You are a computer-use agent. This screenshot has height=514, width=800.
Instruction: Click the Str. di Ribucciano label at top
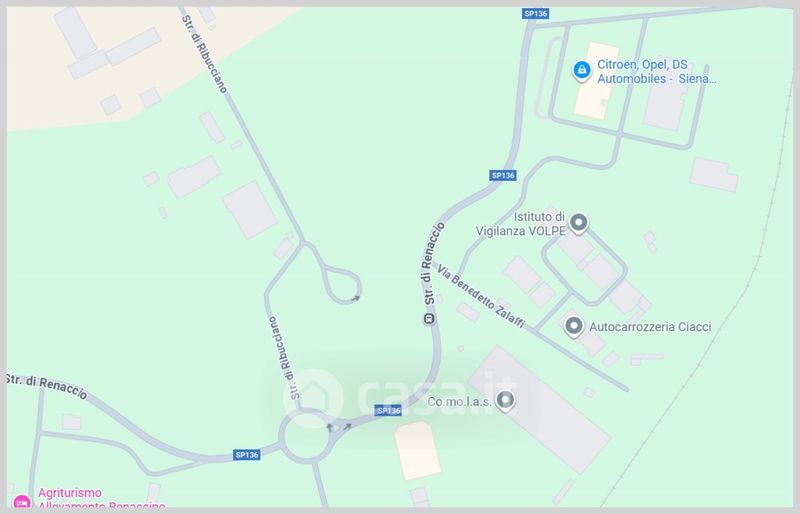pyautogui.click(x=204, y=54)
